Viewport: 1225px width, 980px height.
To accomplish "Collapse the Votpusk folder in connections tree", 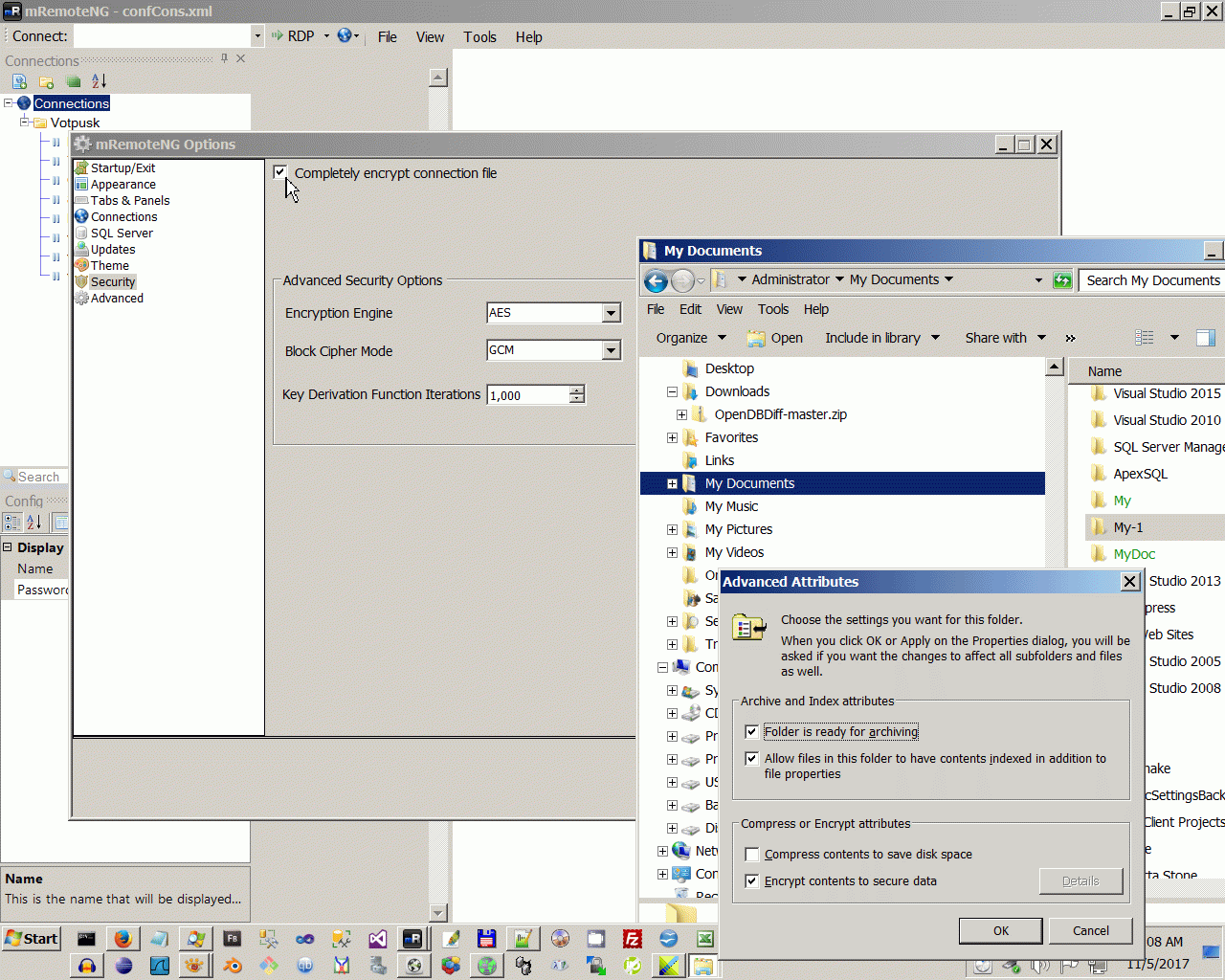I will tap(25, 122).
